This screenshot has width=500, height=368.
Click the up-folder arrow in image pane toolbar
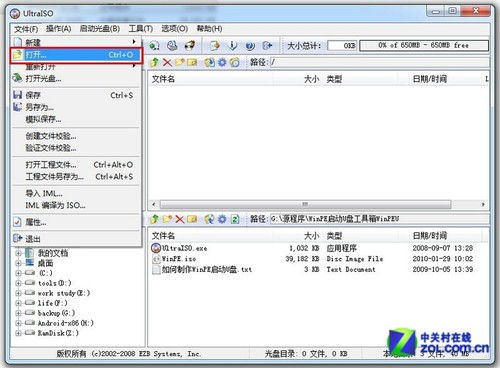pyautogui.click(x=154, y=62)
